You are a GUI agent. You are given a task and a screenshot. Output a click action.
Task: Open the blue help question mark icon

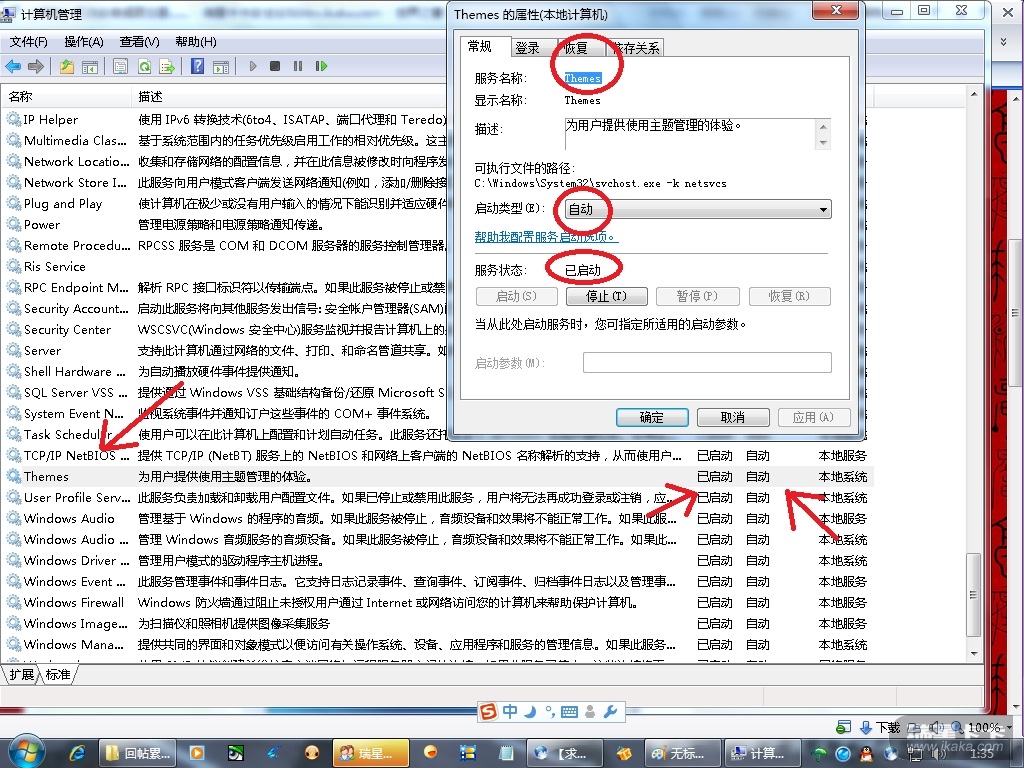coord(197,66)
